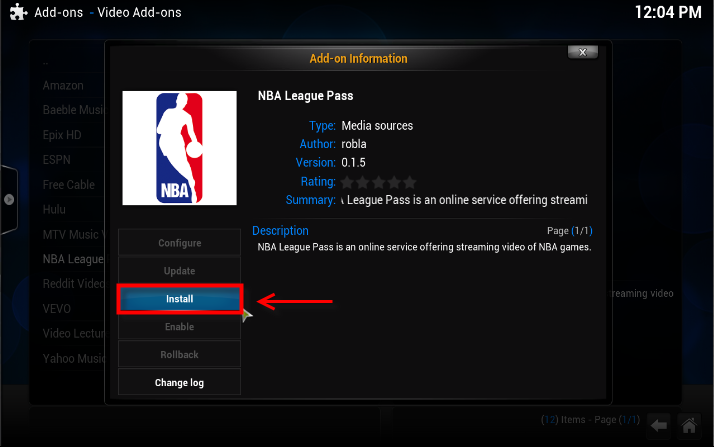The height and width of the screenshot is (447, 714).
Task: Click the Summary text line
Action: click(464, 200)
